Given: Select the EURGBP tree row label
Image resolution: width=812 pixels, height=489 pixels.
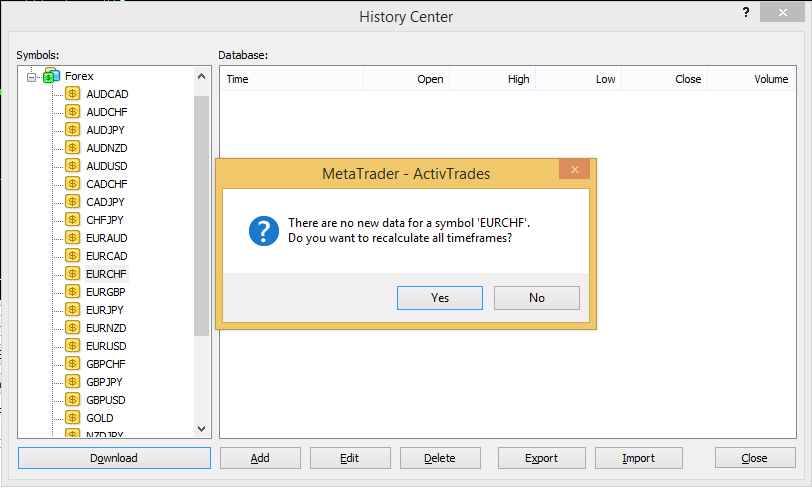Looking at the screenshot, I should click(x=106, y=292).
